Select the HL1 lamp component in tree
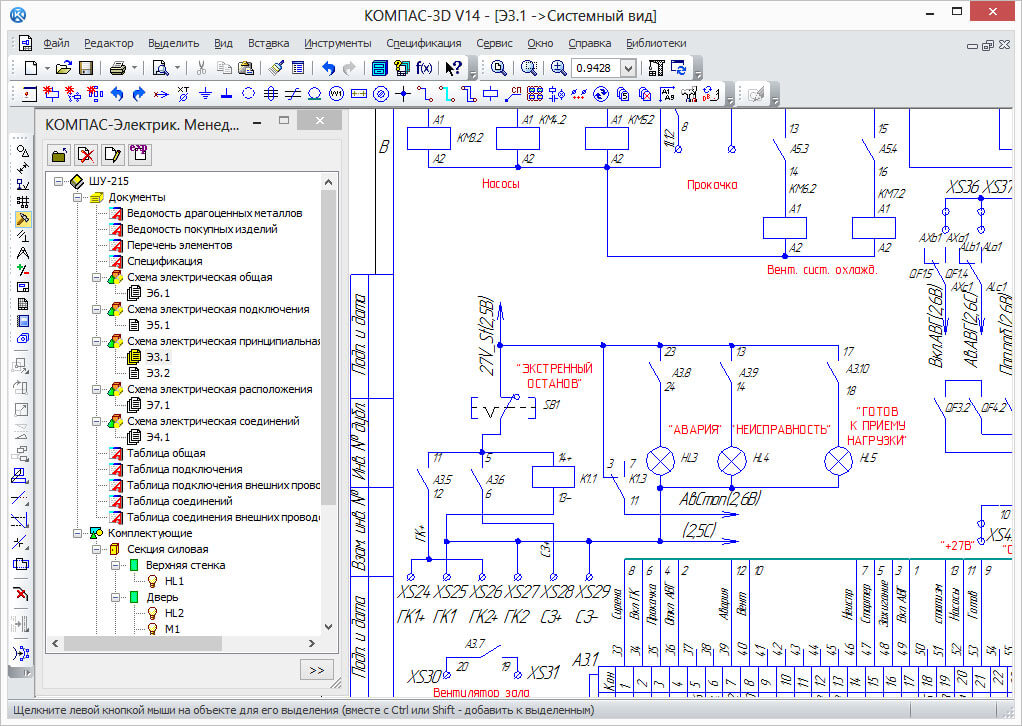The image size is (1022, 726). (174, 581)
